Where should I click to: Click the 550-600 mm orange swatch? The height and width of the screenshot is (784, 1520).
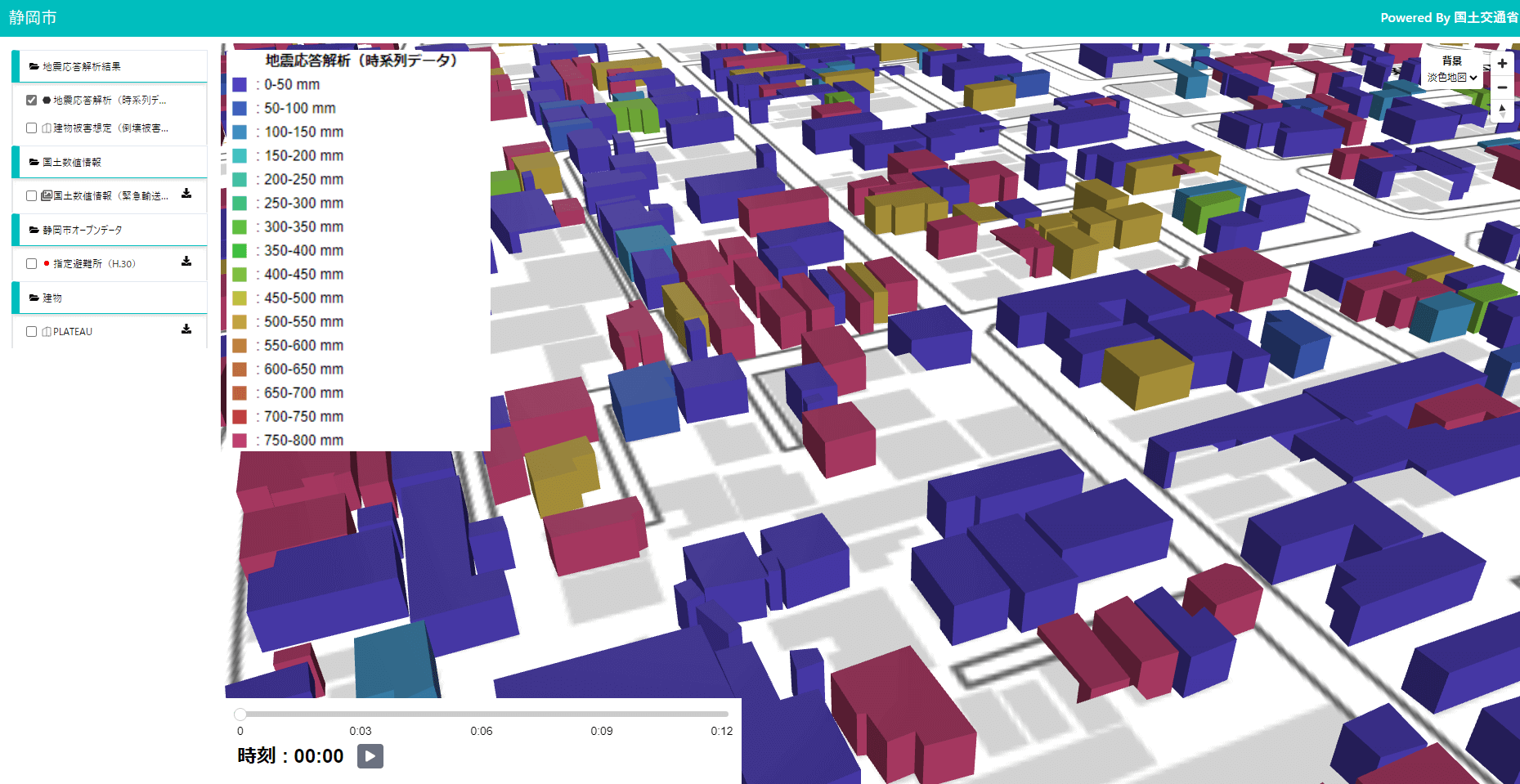(240, 345)
